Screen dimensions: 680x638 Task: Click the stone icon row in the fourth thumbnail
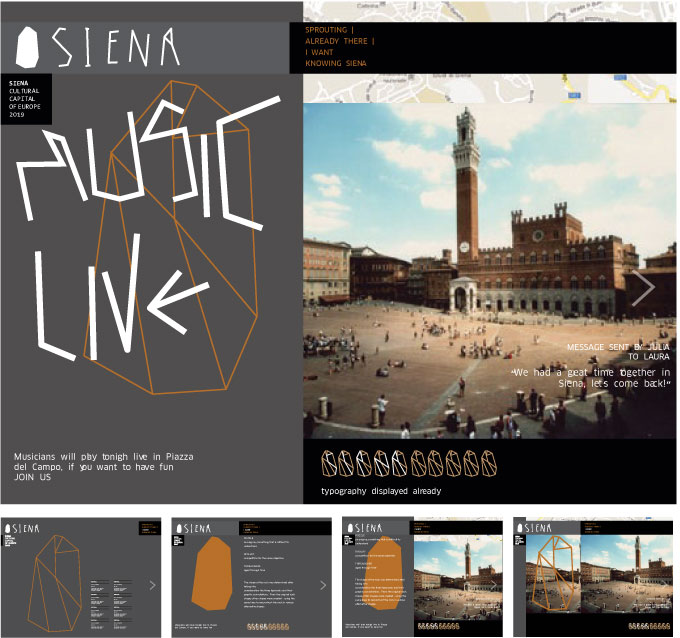click(649, 625)
